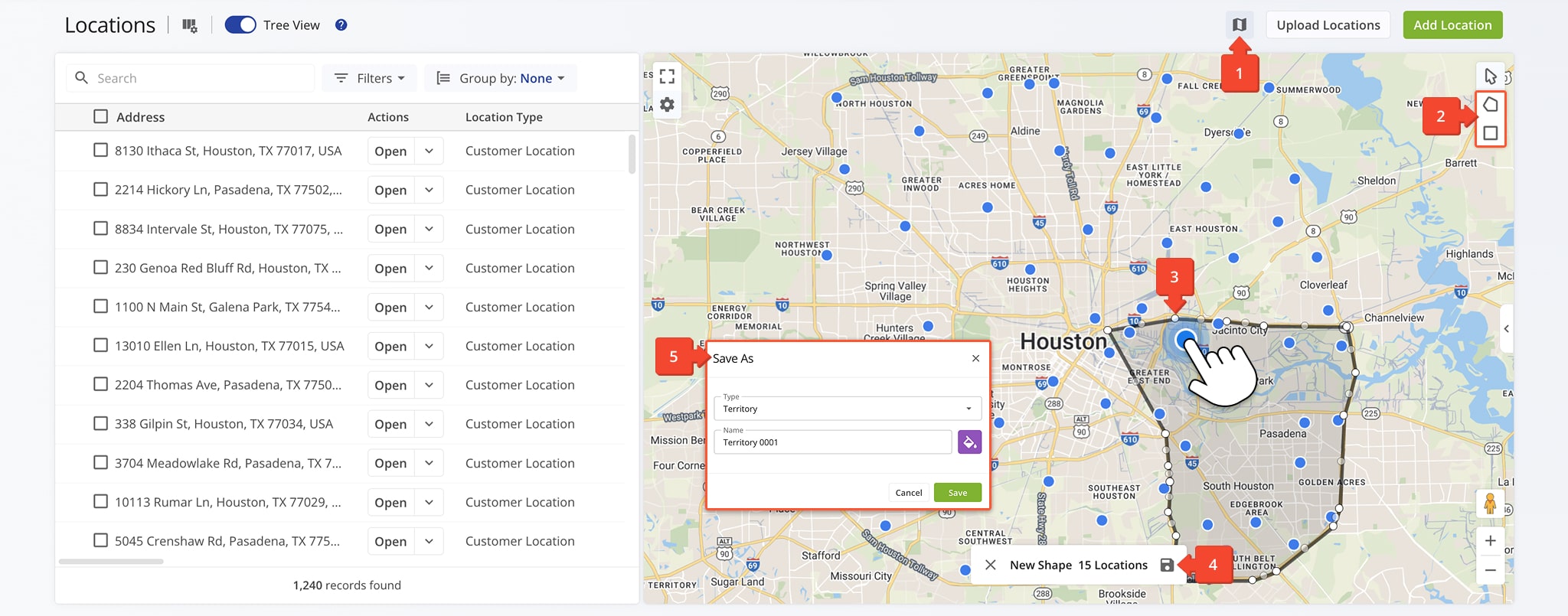1568x616 pixels.
Task: Click the large highlighted Houston location marker
Action: click(1185, 339)
